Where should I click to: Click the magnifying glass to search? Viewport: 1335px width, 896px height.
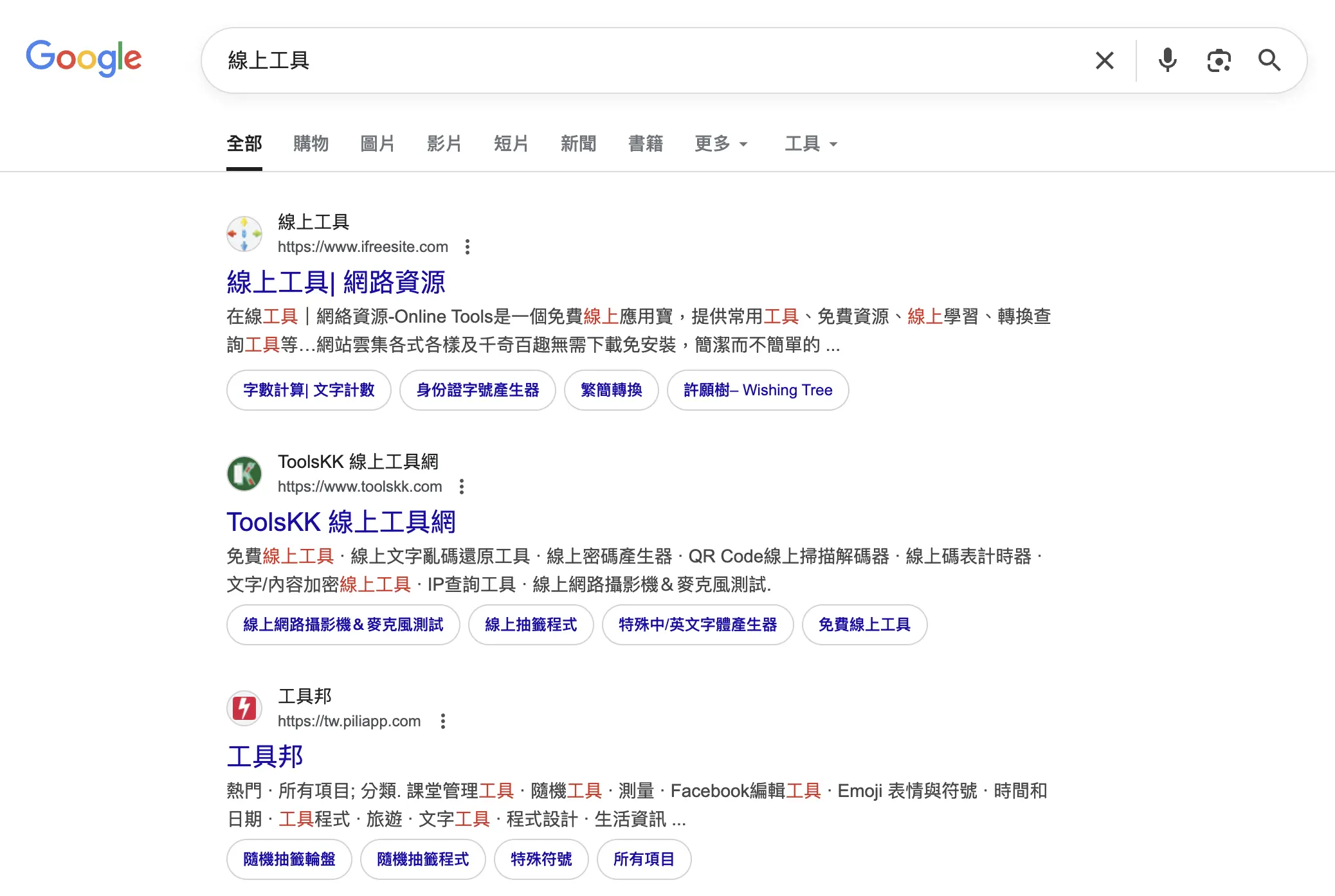(1269, 60)
